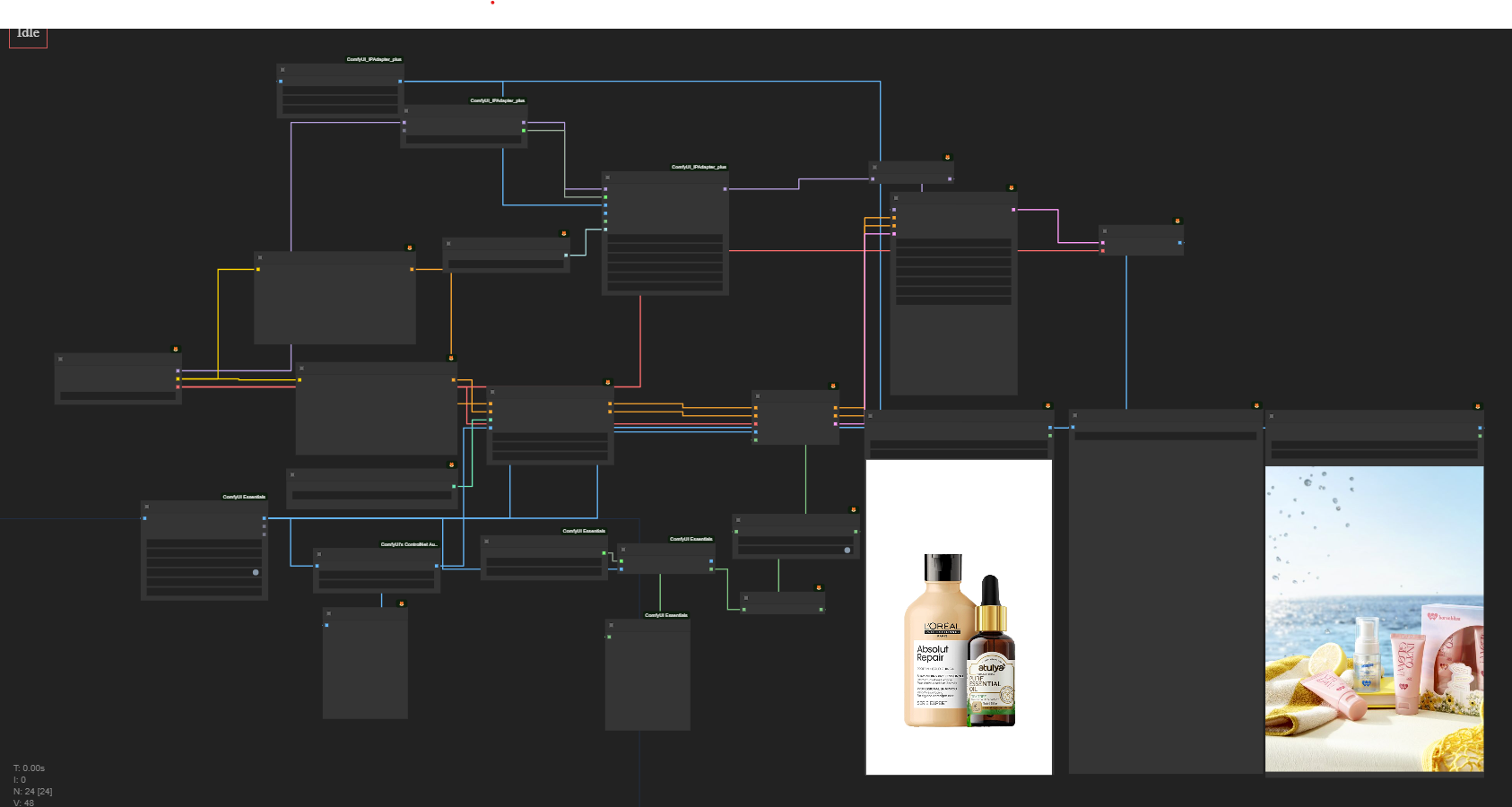Click fox badge on the empty preview node between images
The width and height of the screenshot is (1512, 807).
pyautogui.click(x=1256, y=406)
